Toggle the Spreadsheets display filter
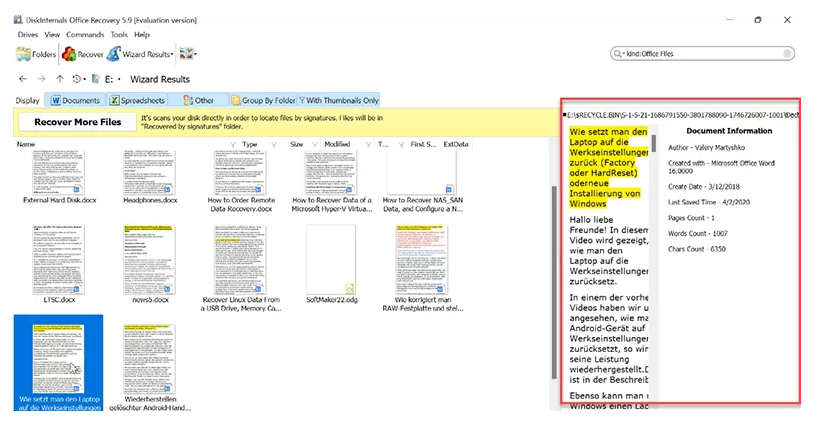Screen dimensions: 831x424 [137, 100]
